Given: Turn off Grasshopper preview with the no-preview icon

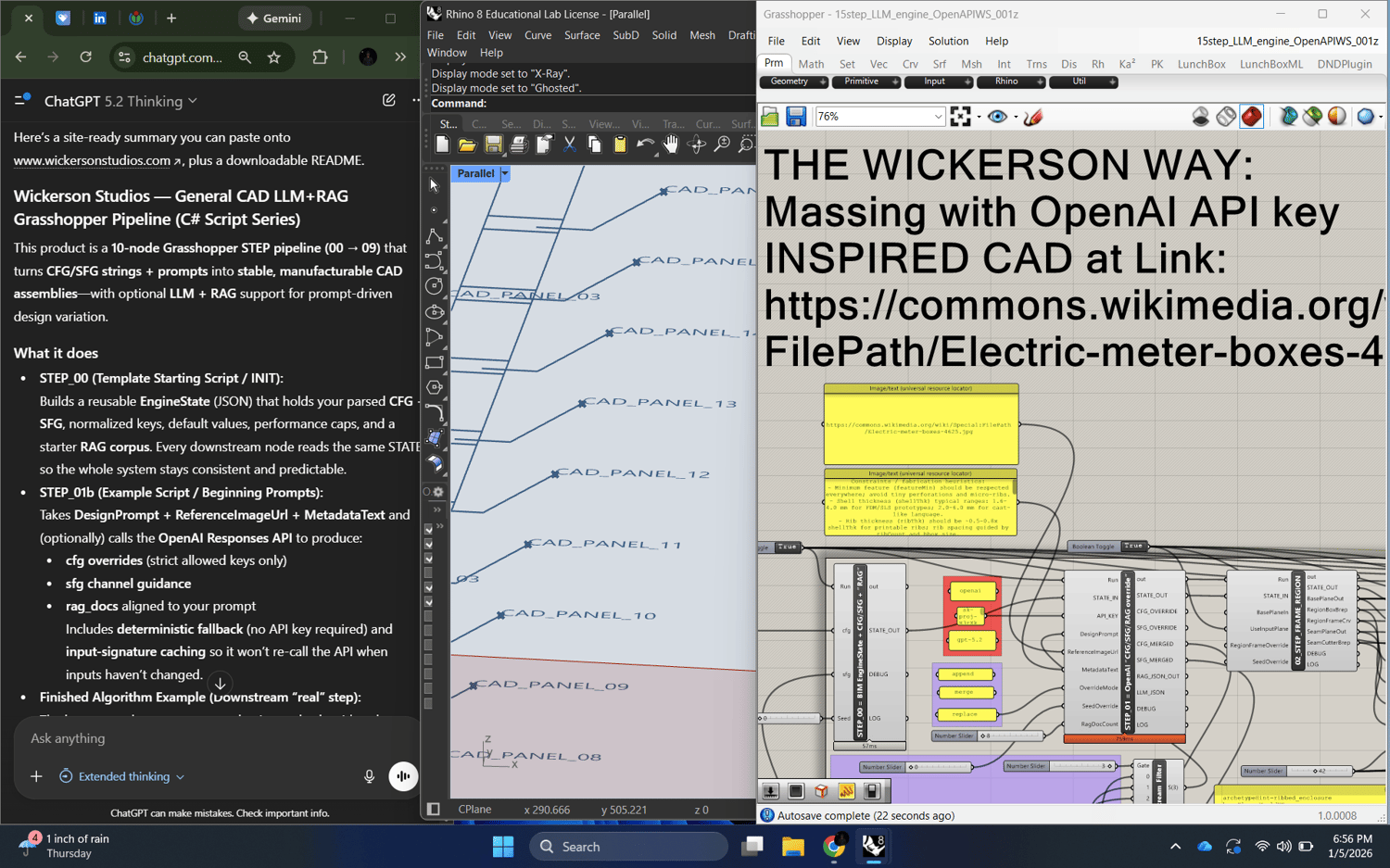Looking at the screenshot, I should coord(1201,117).
